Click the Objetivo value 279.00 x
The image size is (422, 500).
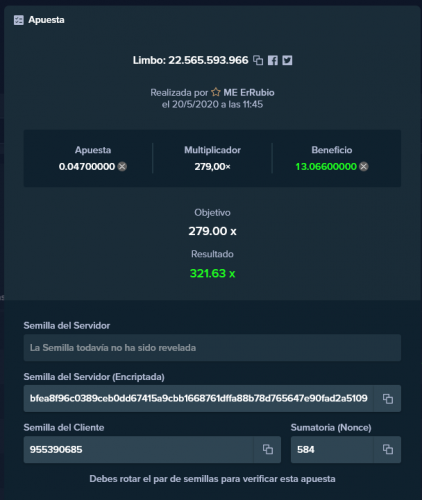pos(212,231)
